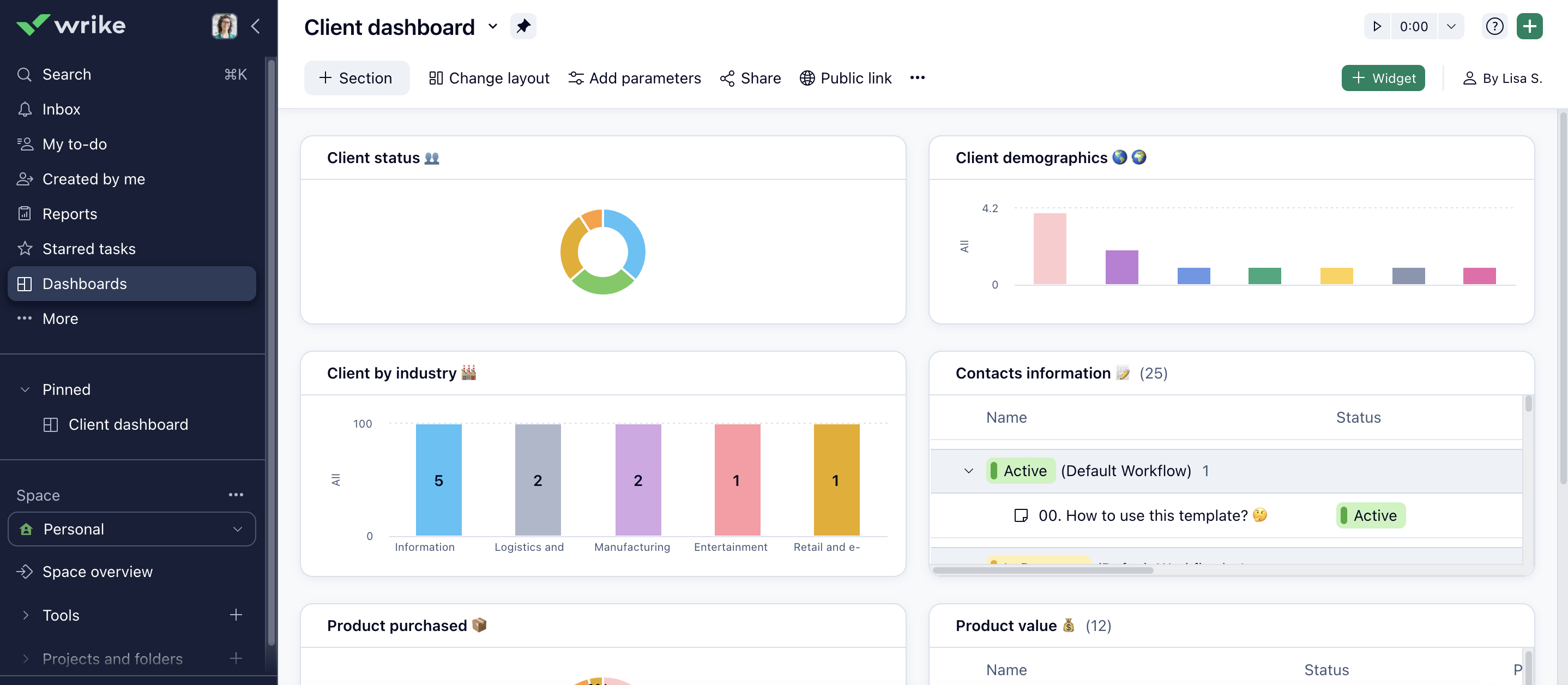This screenshot has width=1568, height=685.
Task: Collapse the Active workflow group row
Action: 968,471
